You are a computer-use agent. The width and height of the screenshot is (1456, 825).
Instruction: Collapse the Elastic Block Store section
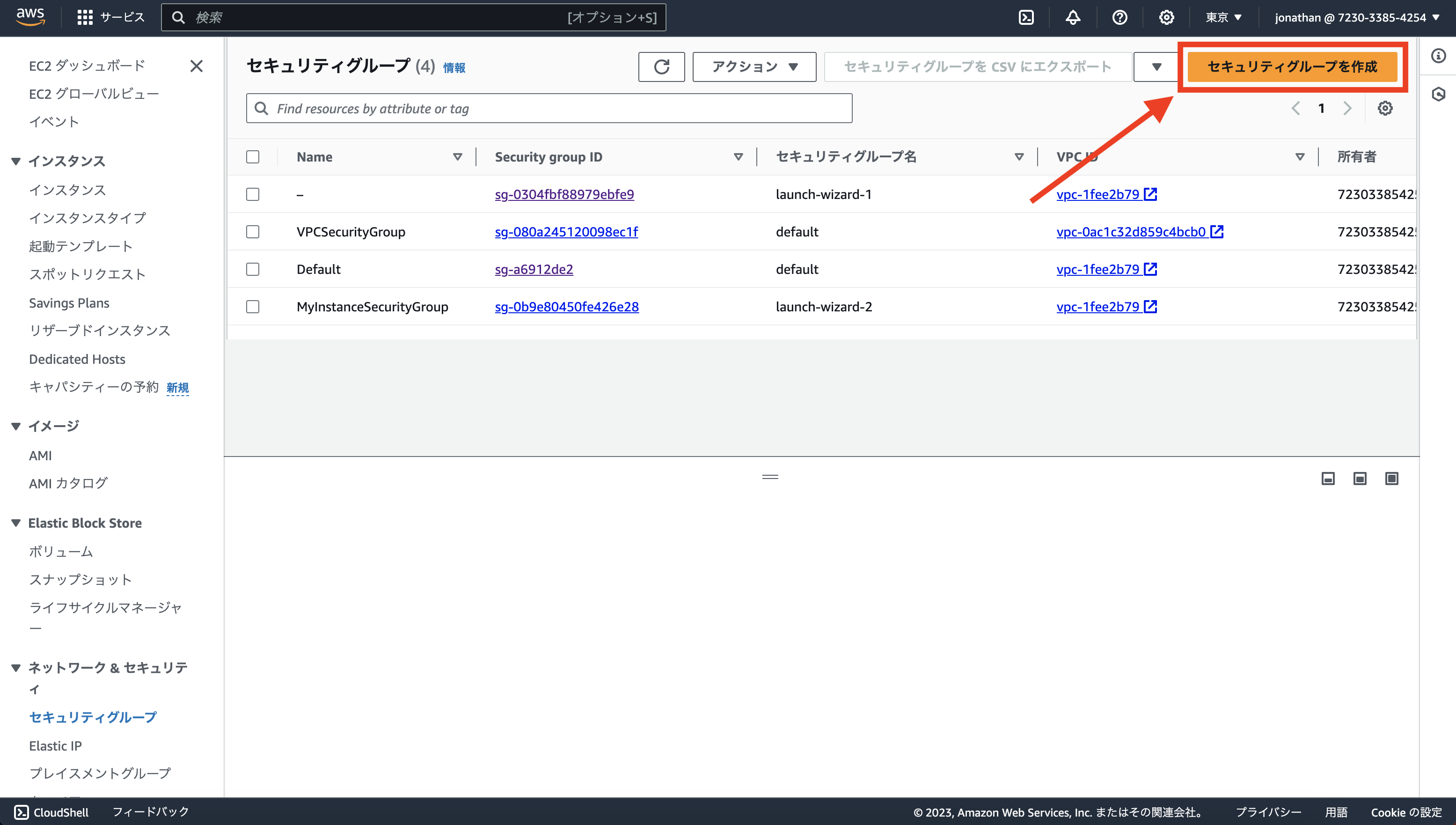click(x=15, y=523)
